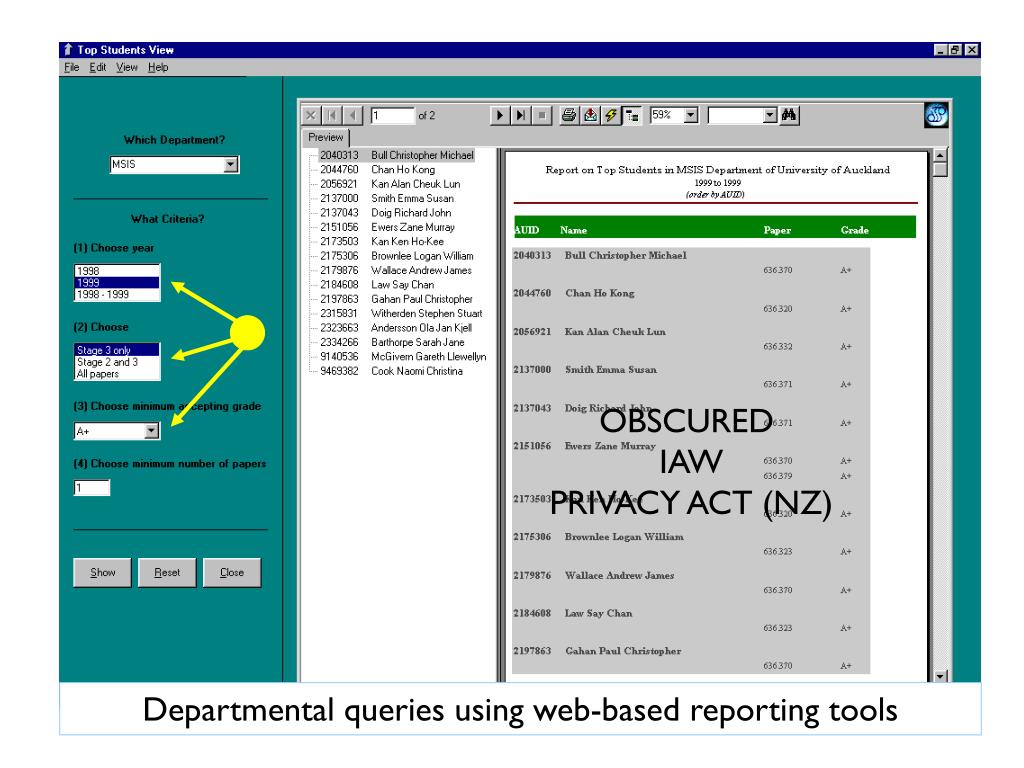Click the close current view X icon

pos(311,116)
